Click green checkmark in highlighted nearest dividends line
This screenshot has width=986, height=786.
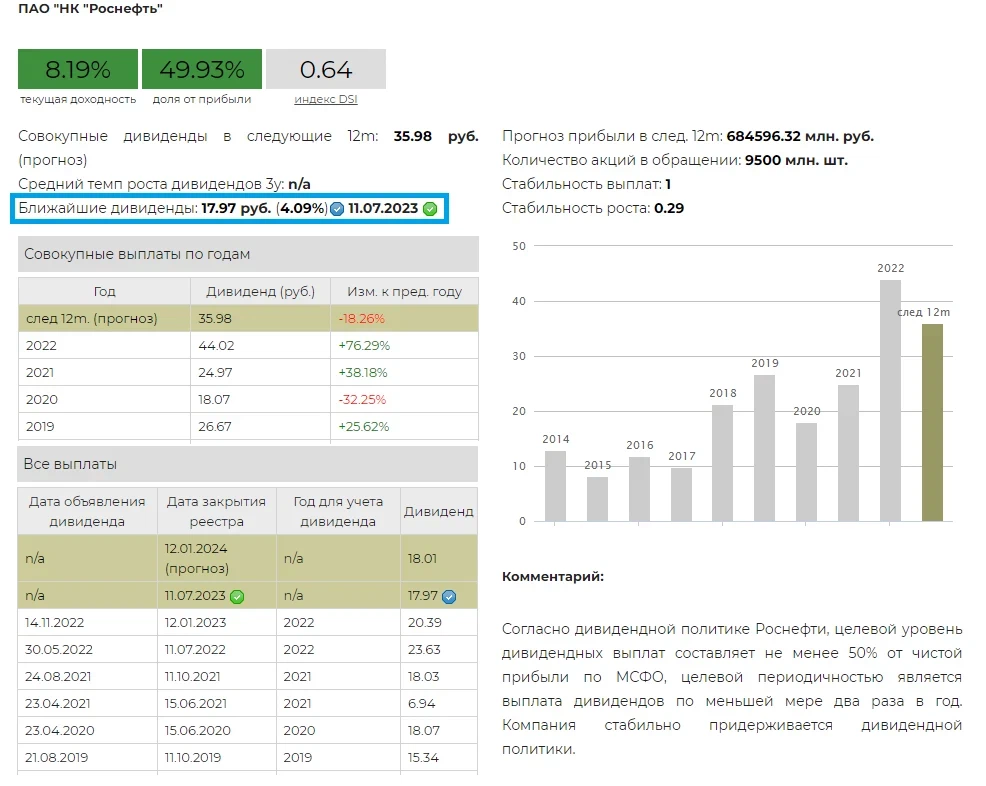tap(430, 209)
